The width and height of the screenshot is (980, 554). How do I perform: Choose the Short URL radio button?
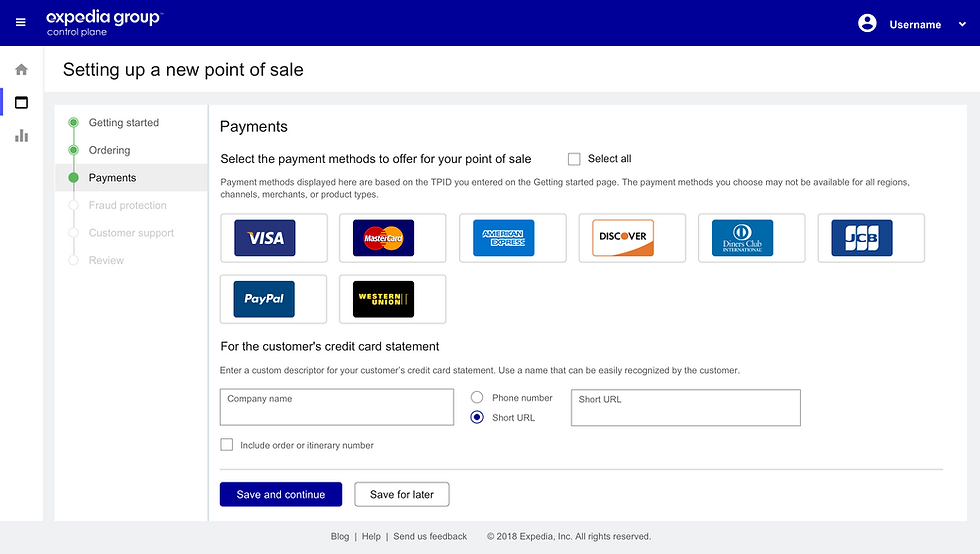point(477,417)
